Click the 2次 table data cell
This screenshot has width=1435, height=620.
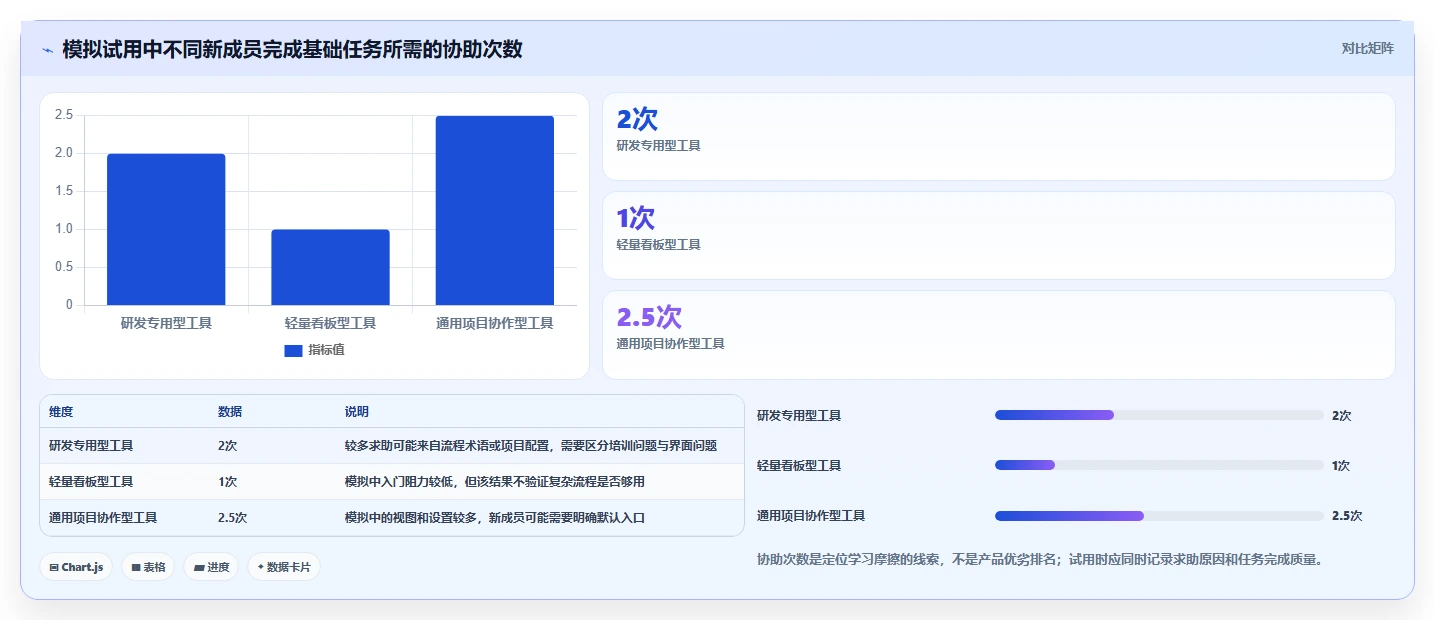(x=227, y=446)
